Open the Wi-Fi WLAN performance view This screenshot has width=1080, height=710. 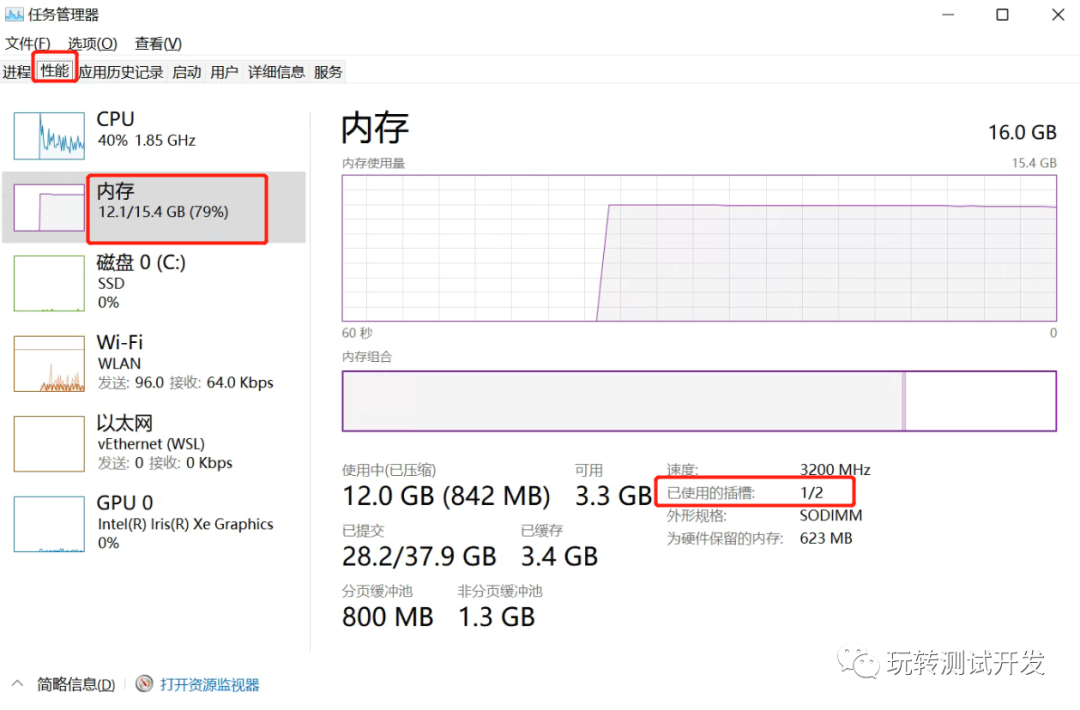coord(150,362)
